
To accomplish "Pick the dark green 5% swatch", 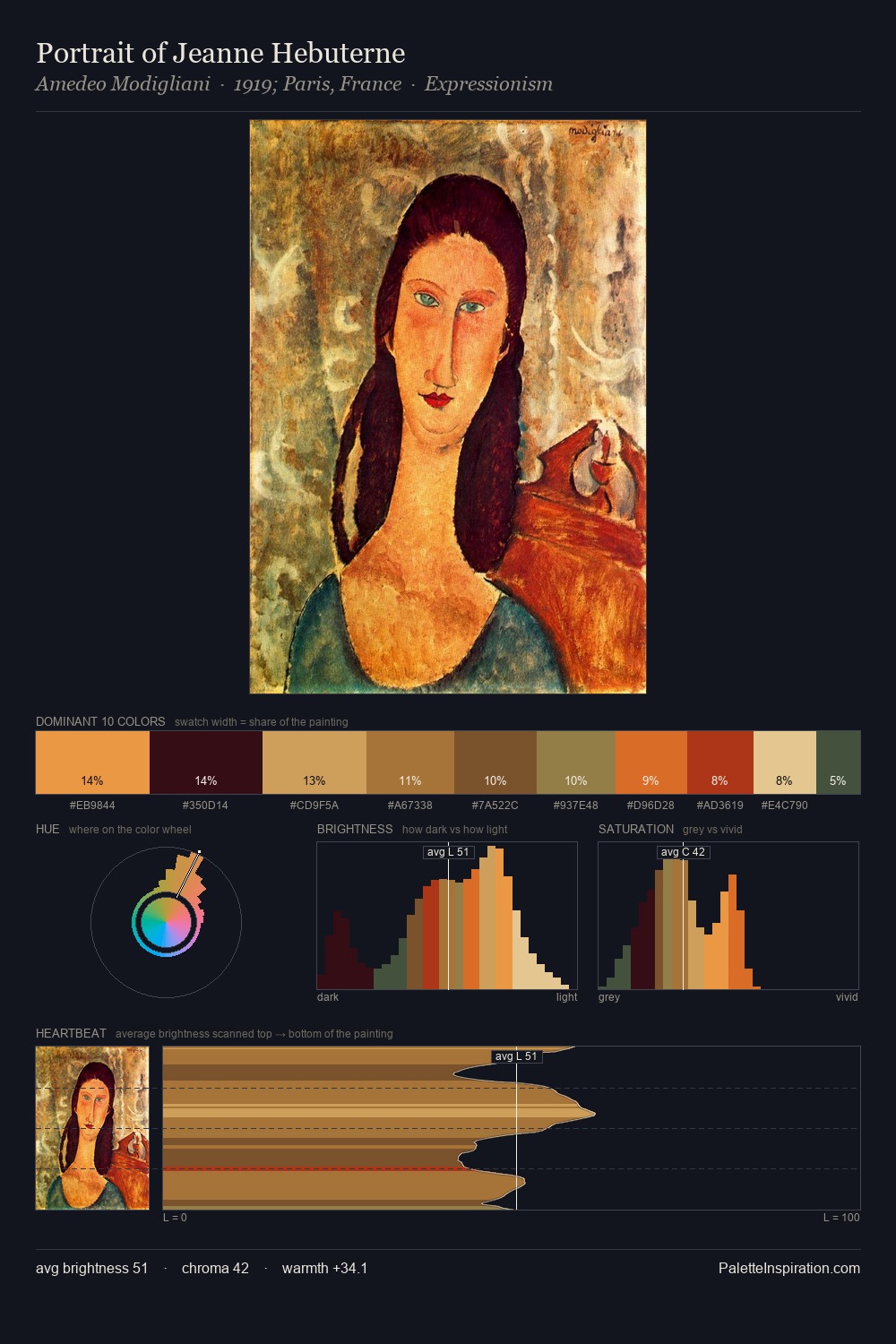I will (838, 762).
